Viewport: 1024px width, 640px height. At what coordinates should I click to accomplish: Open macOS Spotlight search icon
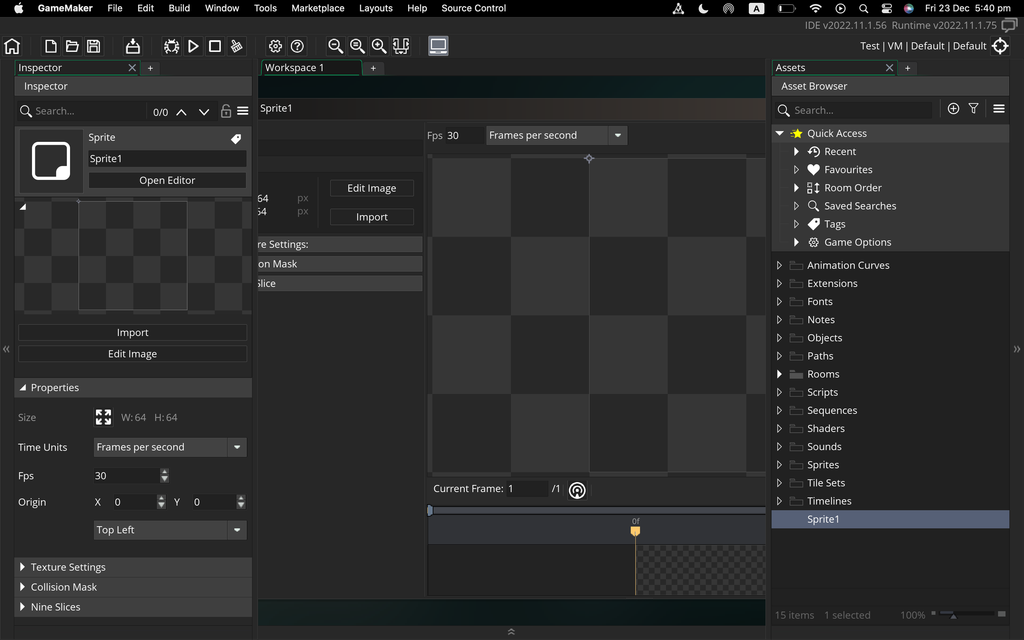click(863, 8)
